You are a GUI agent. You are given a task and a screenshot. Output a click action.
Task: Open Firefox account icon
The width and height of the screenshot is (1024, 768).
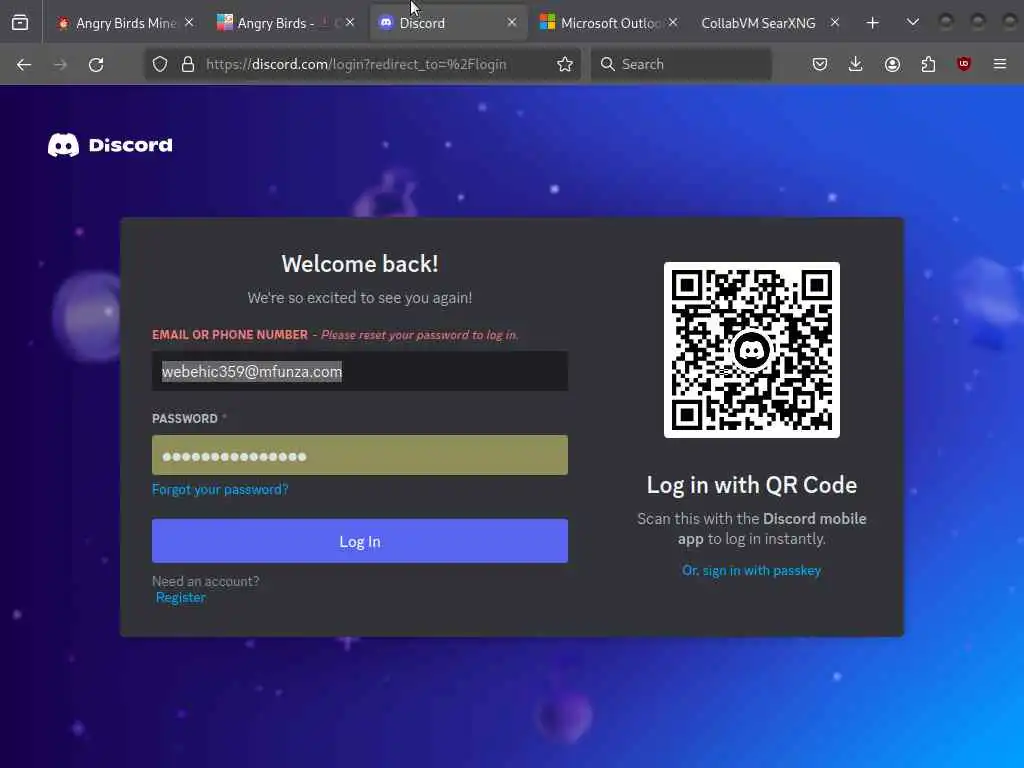coord(892,64)
